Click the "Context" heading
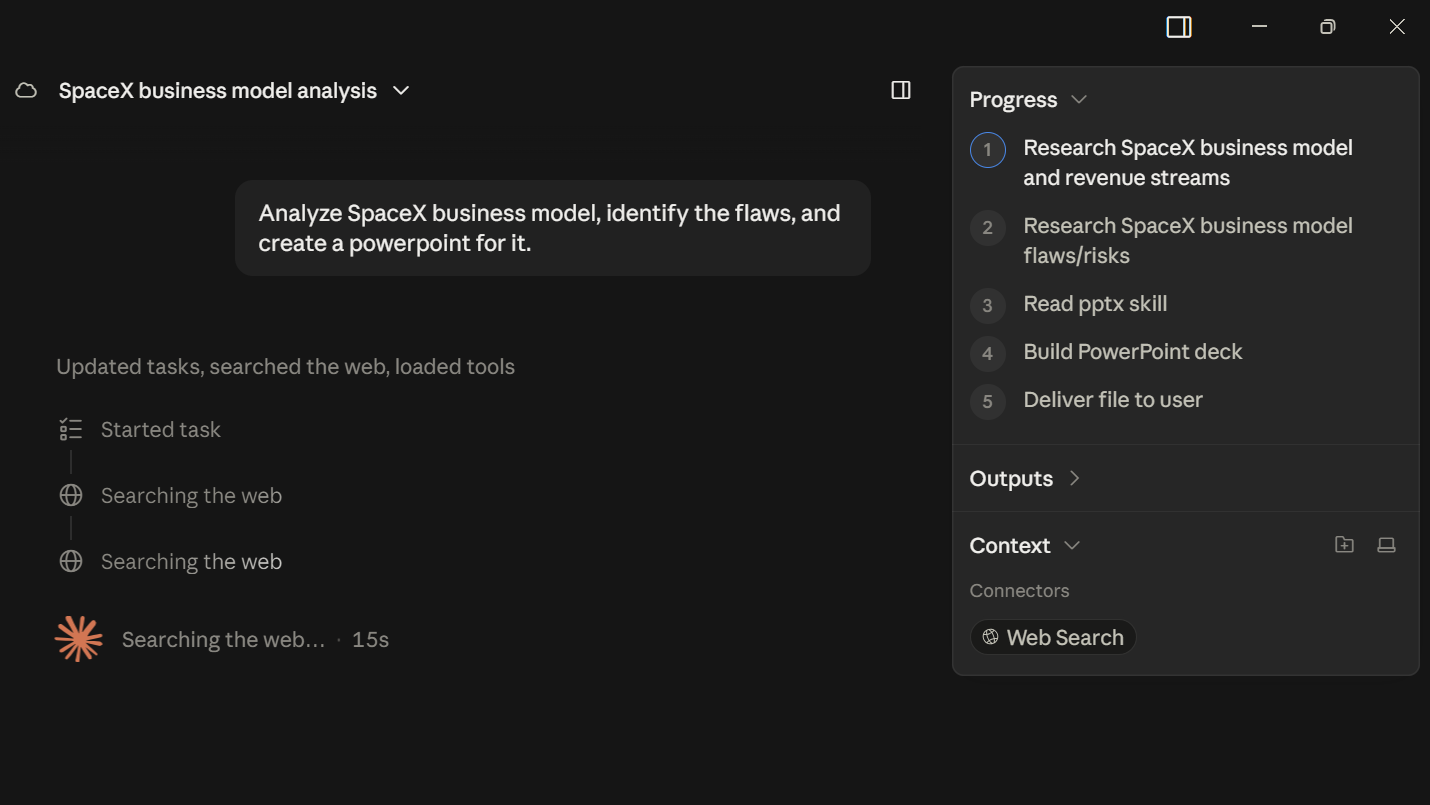Screen dimensions: 1430x805 click(1010, 546)
